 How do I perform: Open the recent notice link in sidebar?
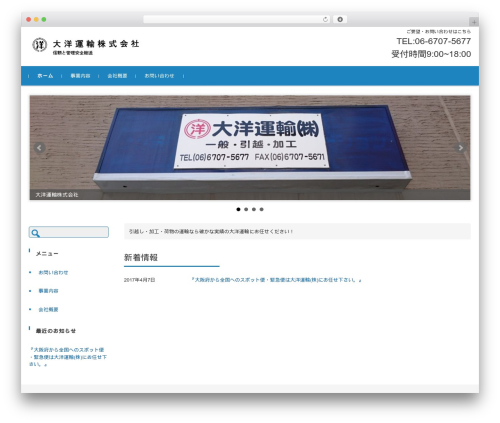[x=68, y=357]
